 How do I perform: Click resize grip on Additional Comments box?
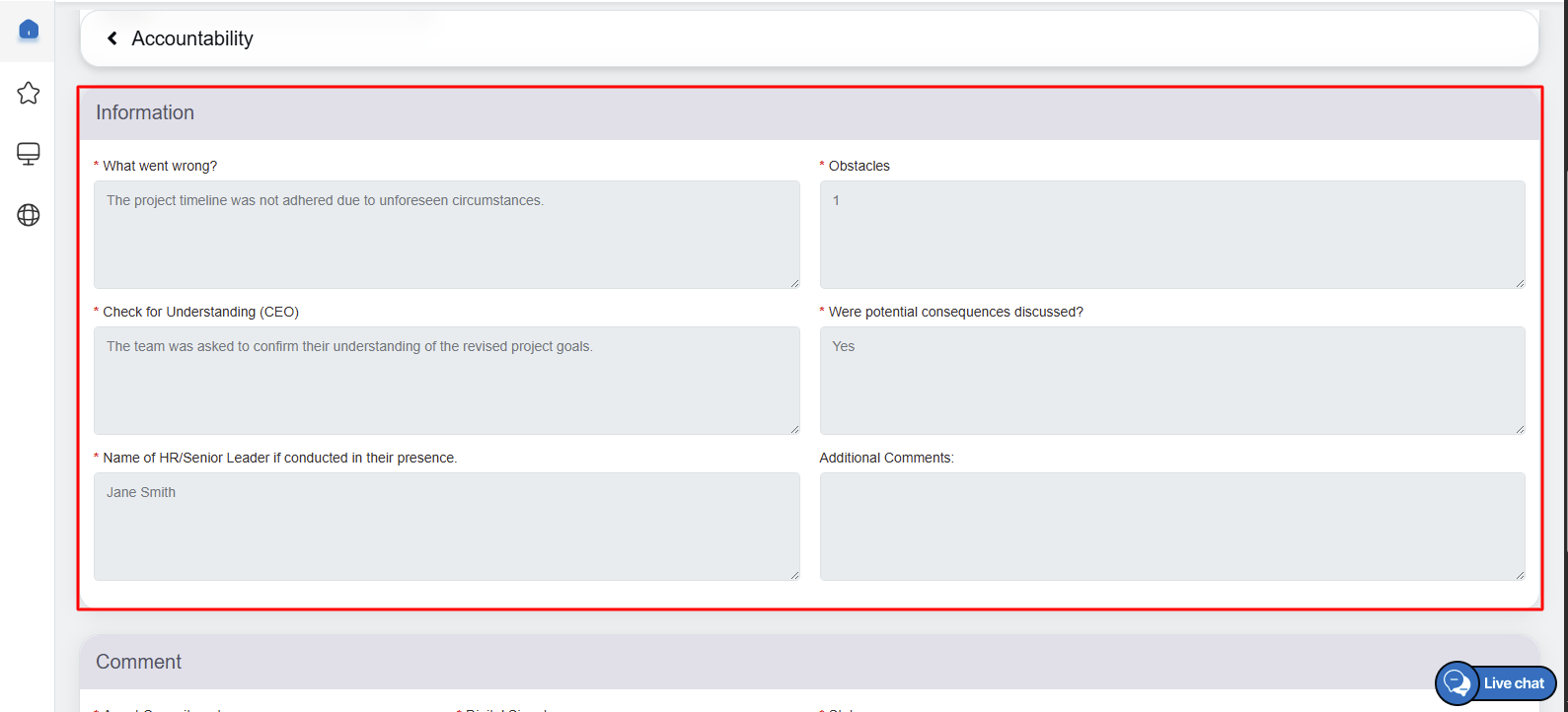(1520, 575)
